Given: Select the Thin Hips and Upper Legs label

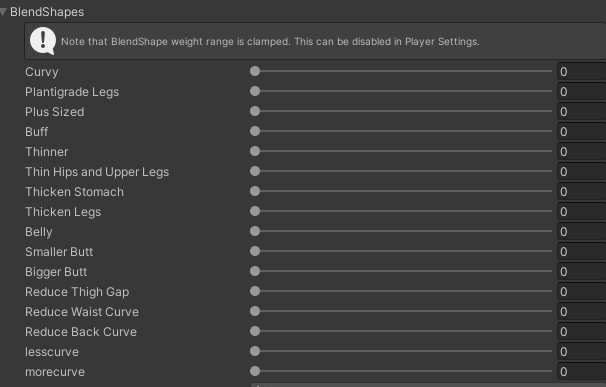Looking at the screenshot, I should (97, 172).
